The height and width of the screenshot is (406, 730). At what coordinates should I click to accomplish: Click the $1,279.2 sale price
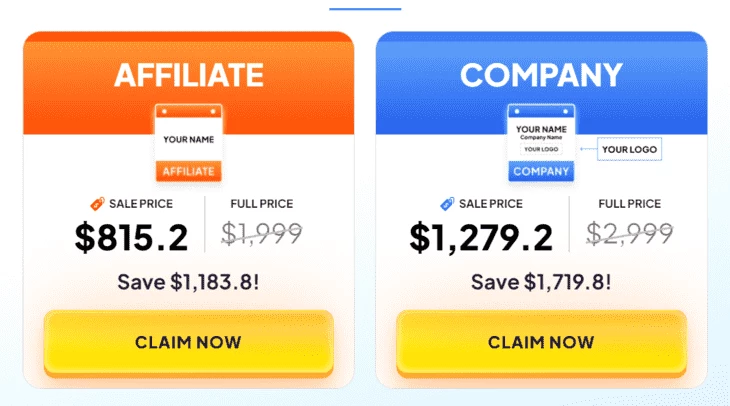(481, 237)
